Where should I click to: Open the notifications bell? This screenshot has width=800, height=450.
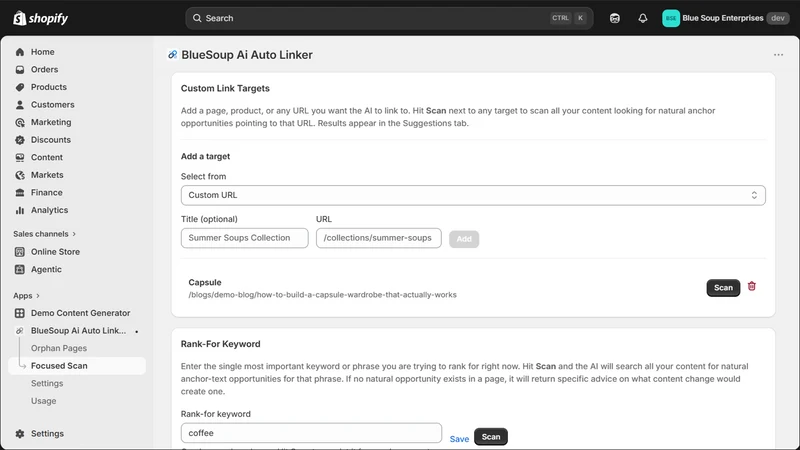[643, 18]
